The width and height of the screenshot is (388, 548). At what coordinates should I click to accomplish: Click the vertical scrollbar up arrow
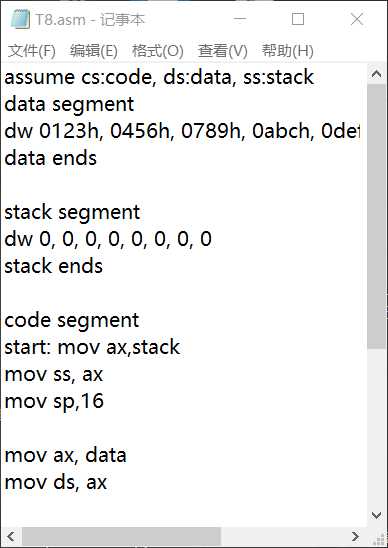point(376,74)
